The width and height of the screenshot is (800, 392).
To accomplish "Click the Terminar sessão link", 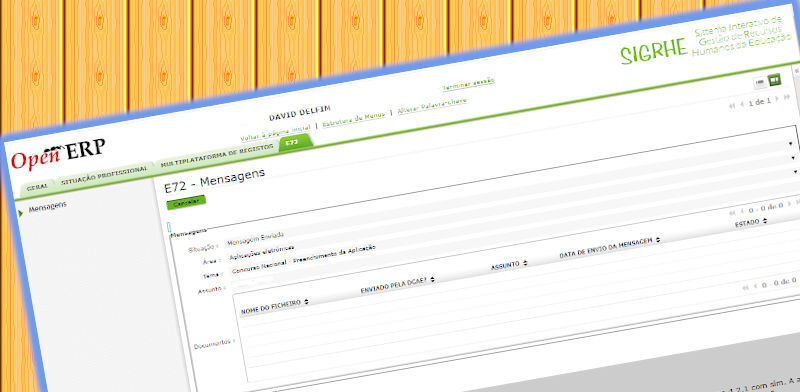I will (x=468, y=84).
